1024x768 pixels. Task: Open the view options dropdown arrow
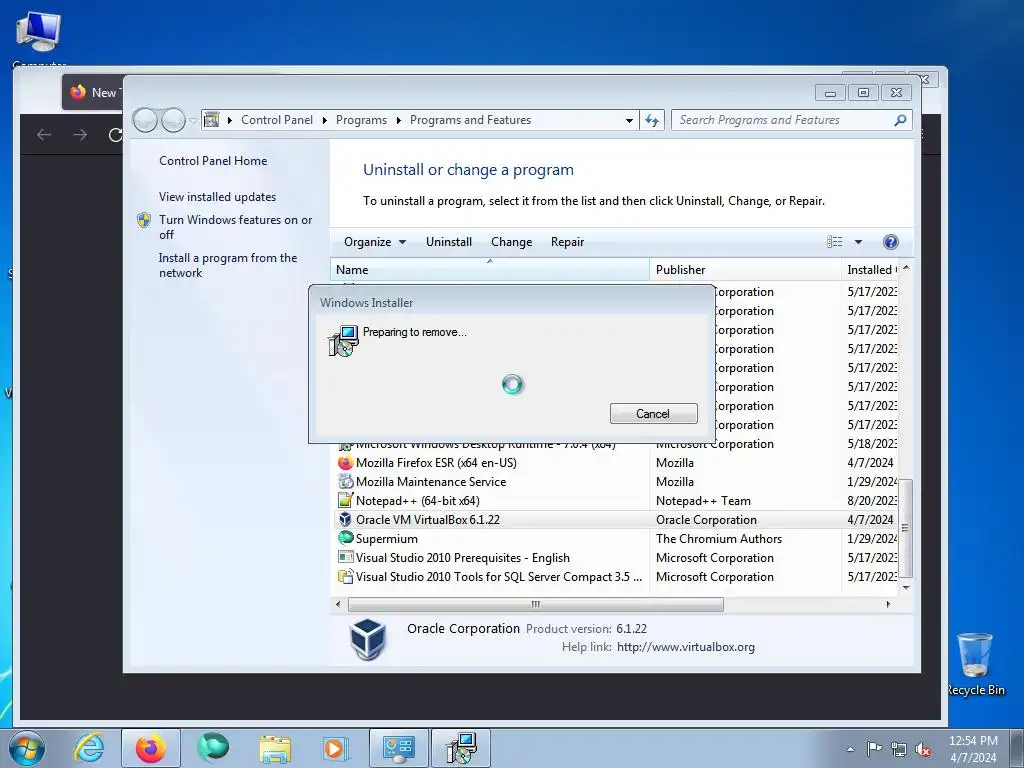pos(858,242)
